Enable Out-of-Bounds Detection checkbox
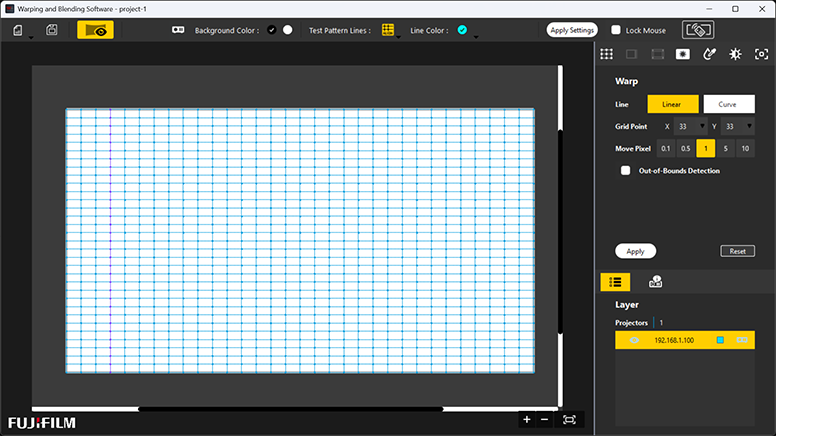 (x=626, y=171)
